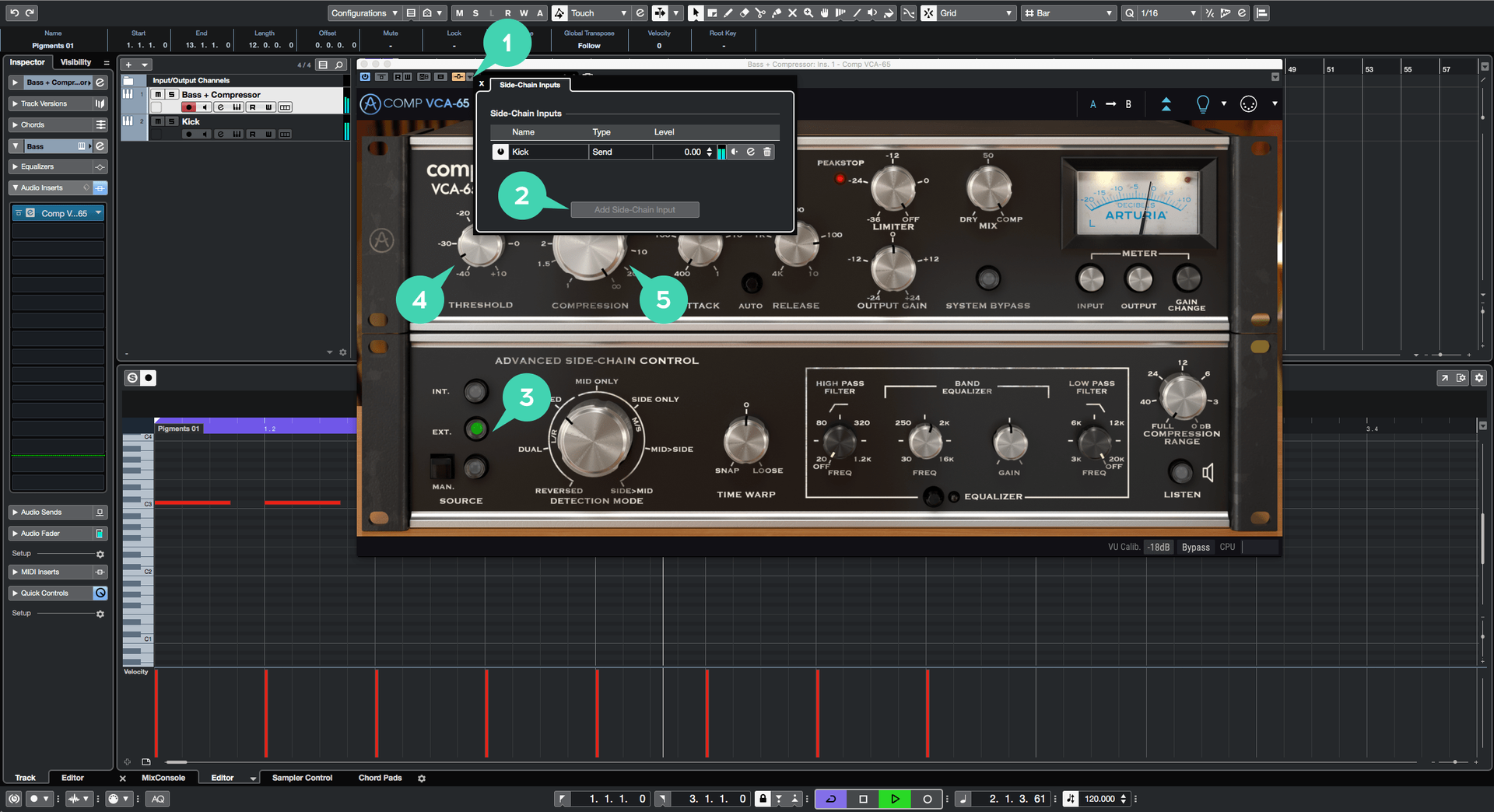
Task: Click the Quick Controls icon
Action: tap(100, 593)
